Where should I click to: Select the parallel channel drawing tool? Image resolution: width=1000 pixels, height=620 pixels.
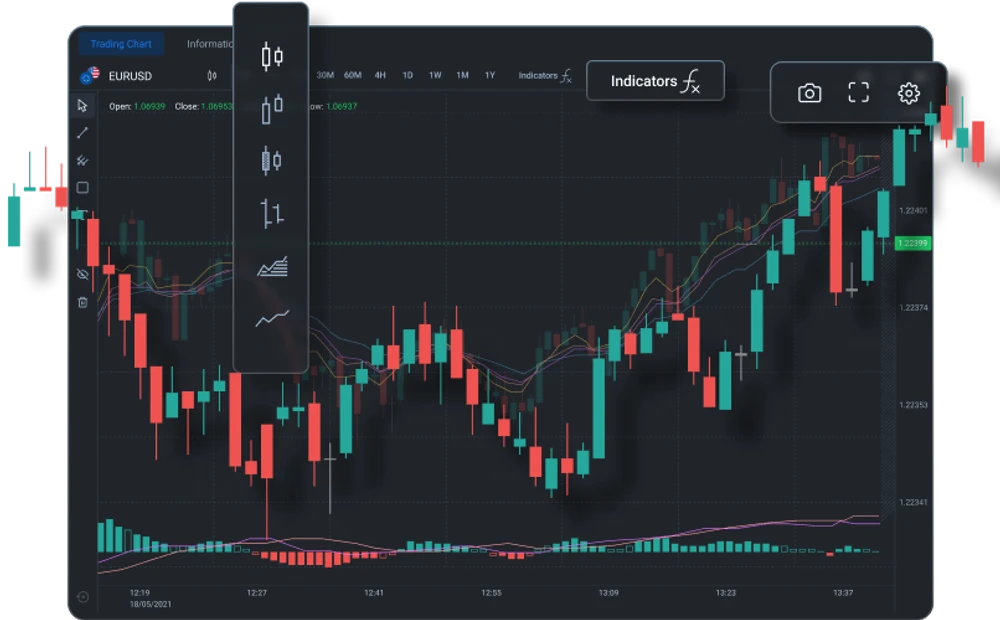[82, 160]
